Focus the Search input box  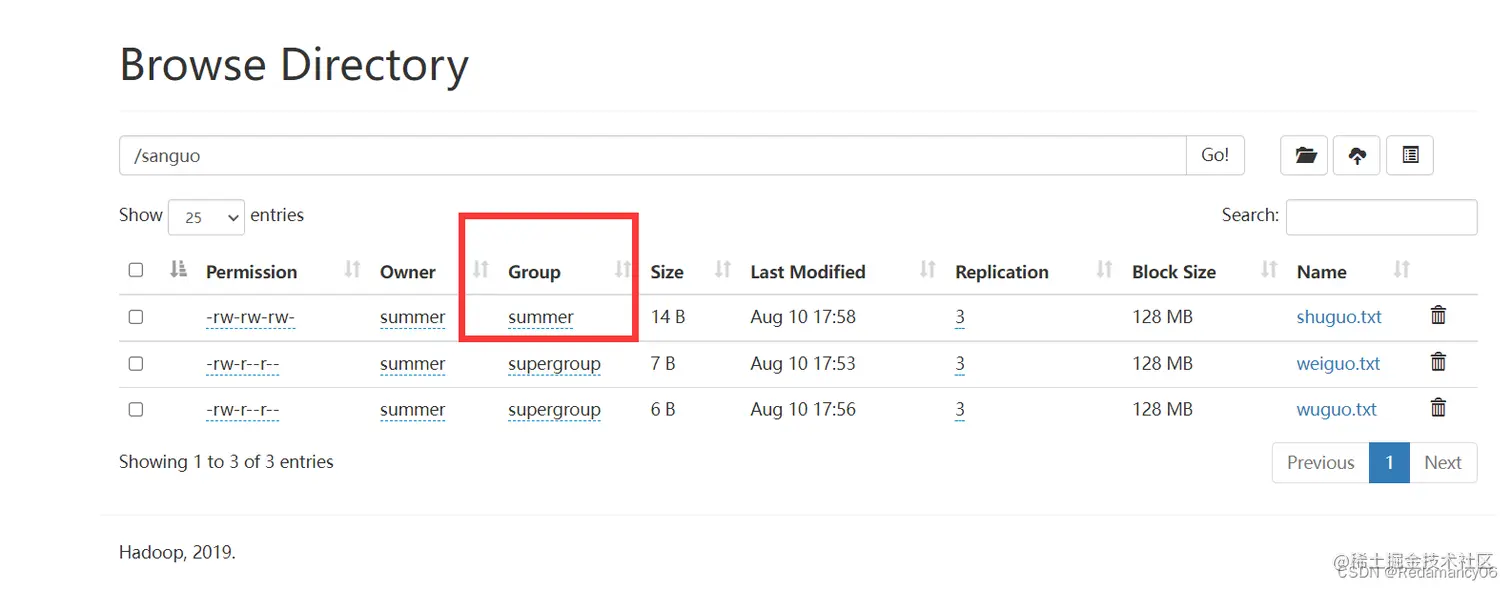1381,217
